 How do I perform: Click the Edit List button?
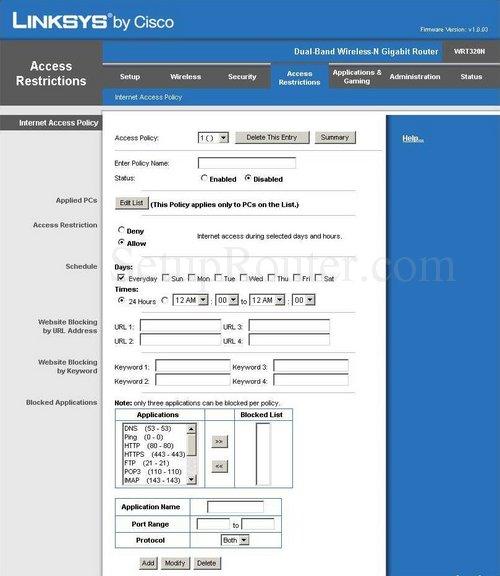pos(131,203)
